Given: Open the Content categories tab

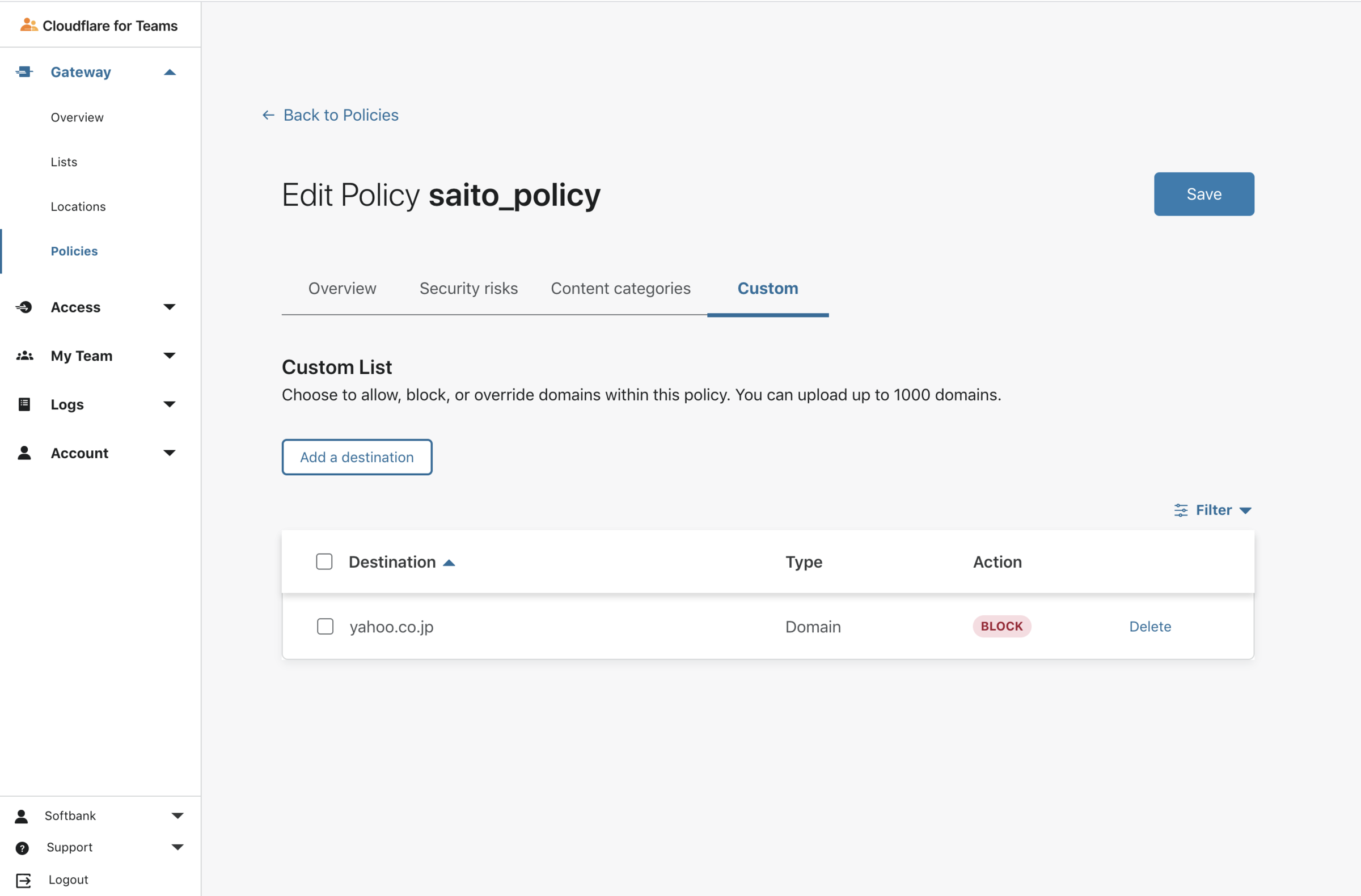Looking at the screenshot, I should click(620, 288).
